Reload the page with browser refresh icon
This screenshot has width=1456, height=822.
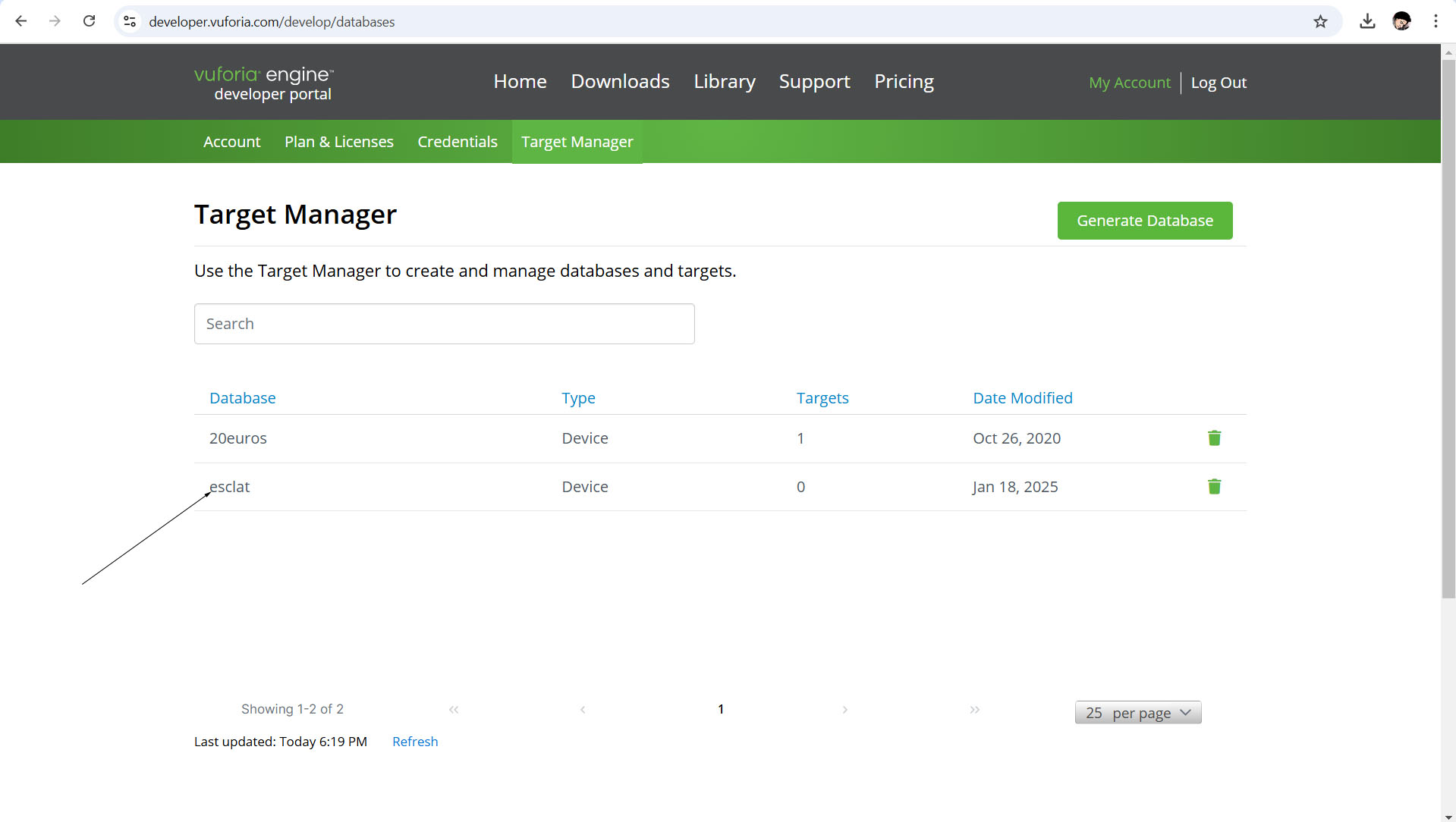point(89,21)
